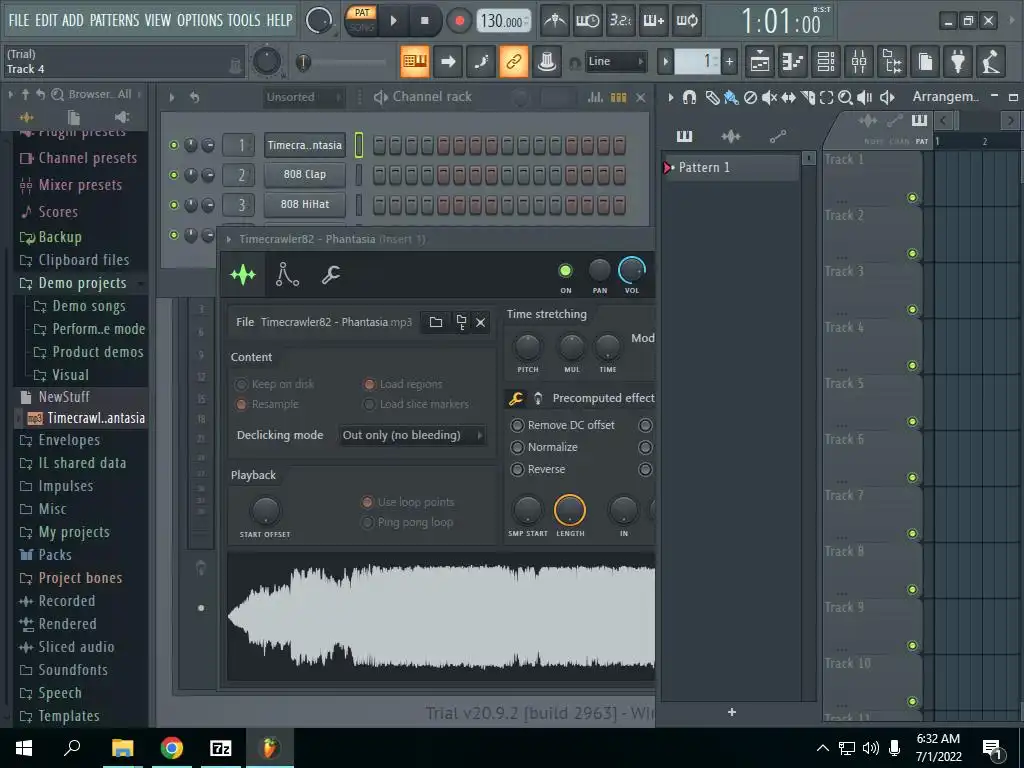Select the slip tool in the Playlist
Screen dimensions: 1024x768
tap(788, 98)
